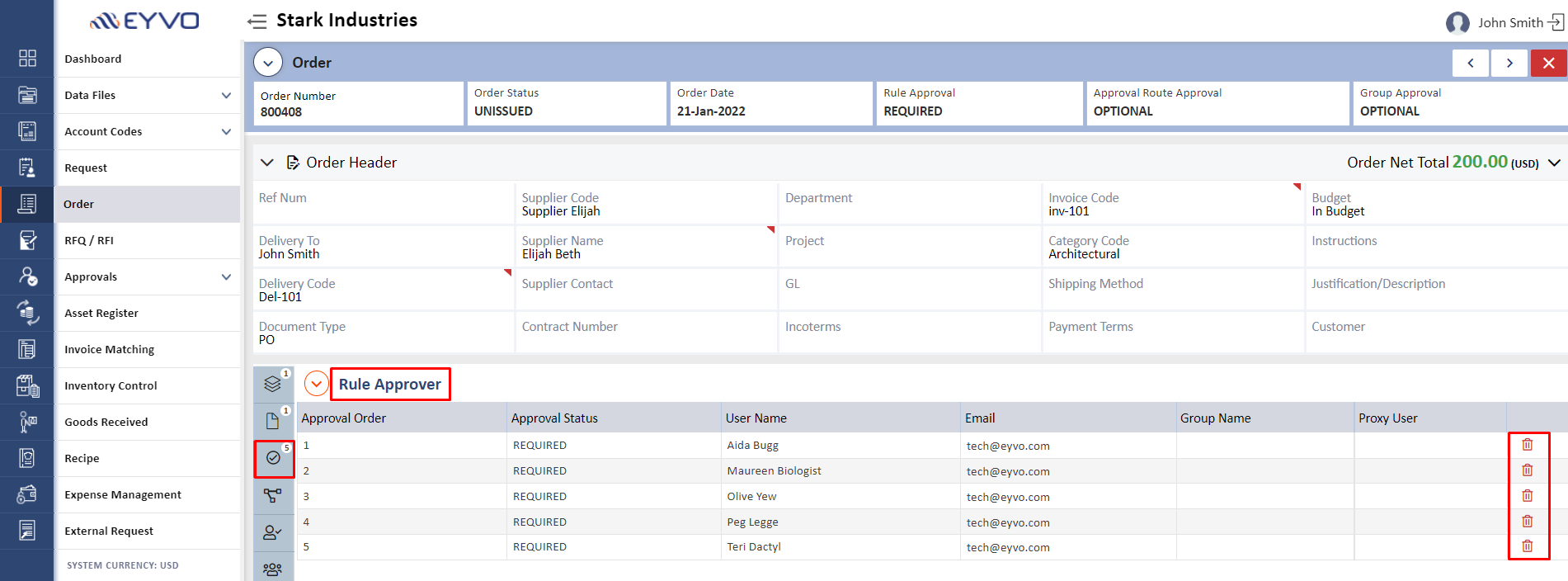Open External Request in the sidebar
Image resolution: width=1568 pixels, height=581 pixels.
[147, 531]
